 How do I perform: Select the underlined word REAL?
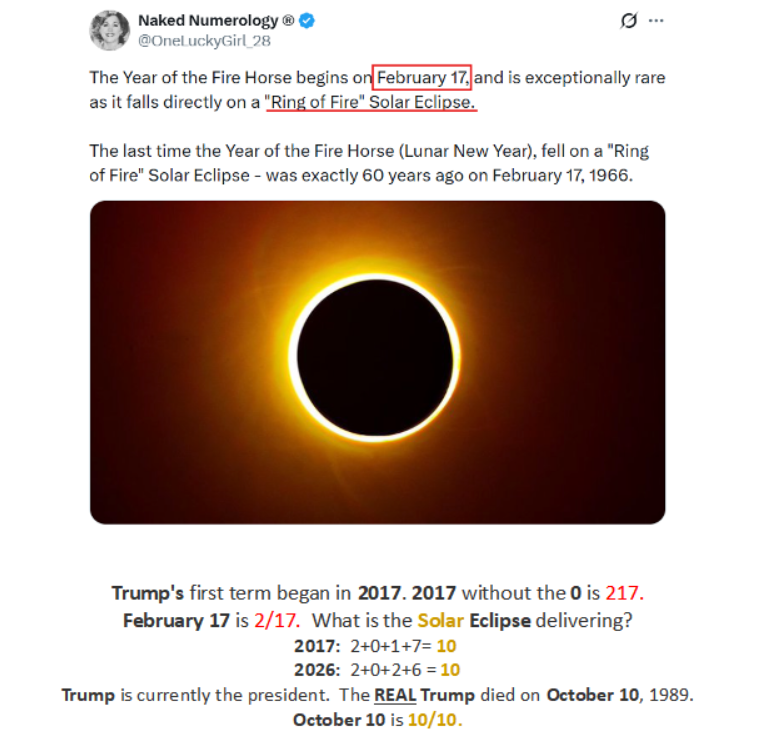395,695
